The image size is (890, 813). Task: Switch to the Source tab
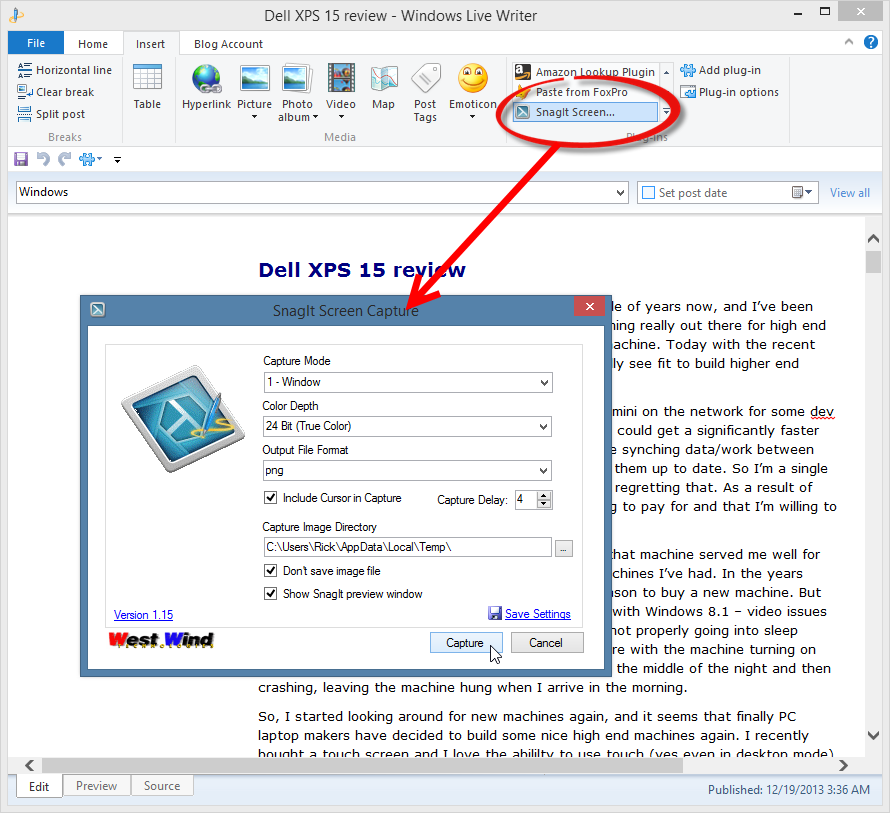162,786
